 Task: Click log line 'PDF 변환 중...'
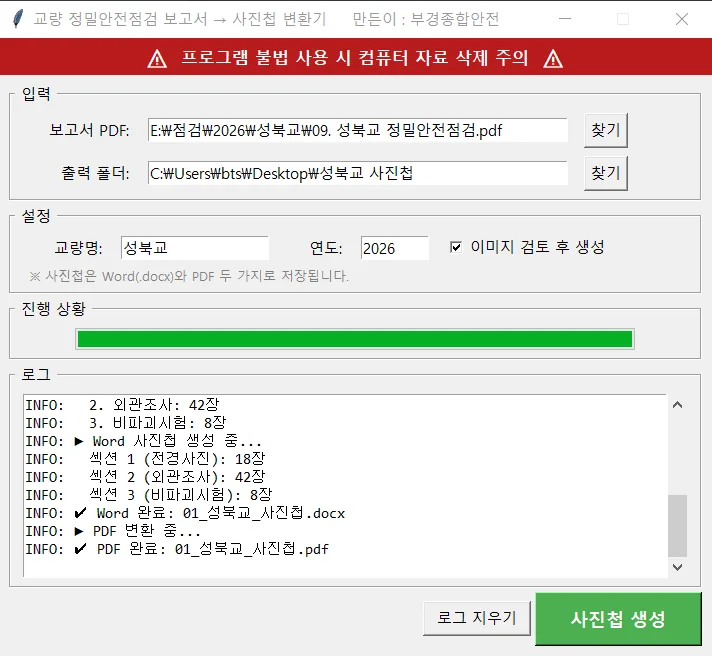pyautogui.click(x=113, y=531)
